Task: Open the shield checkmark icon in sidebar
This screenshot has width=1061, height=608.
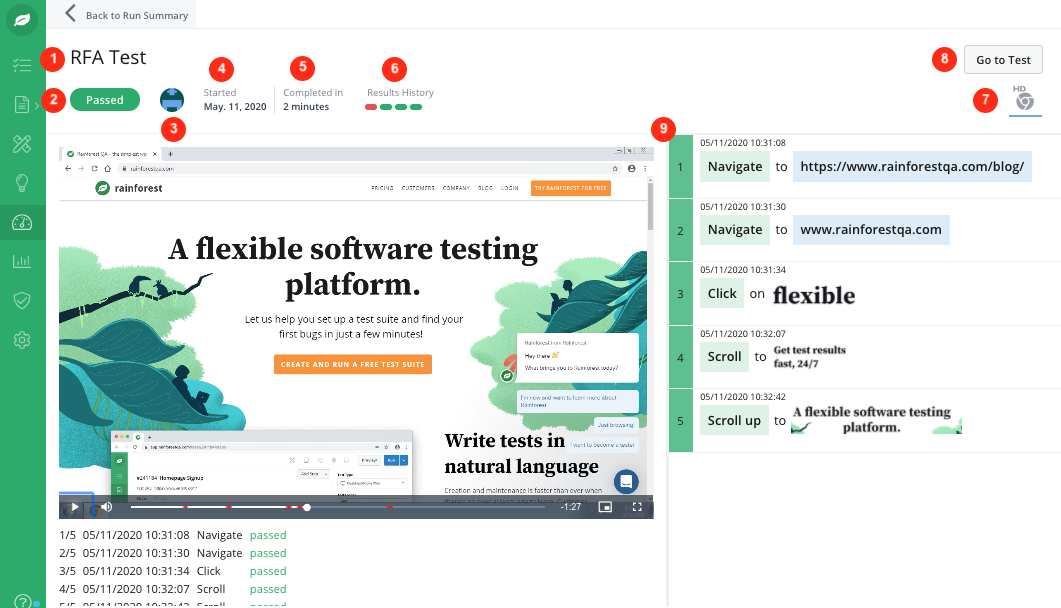Action: (x=22, y=300)
